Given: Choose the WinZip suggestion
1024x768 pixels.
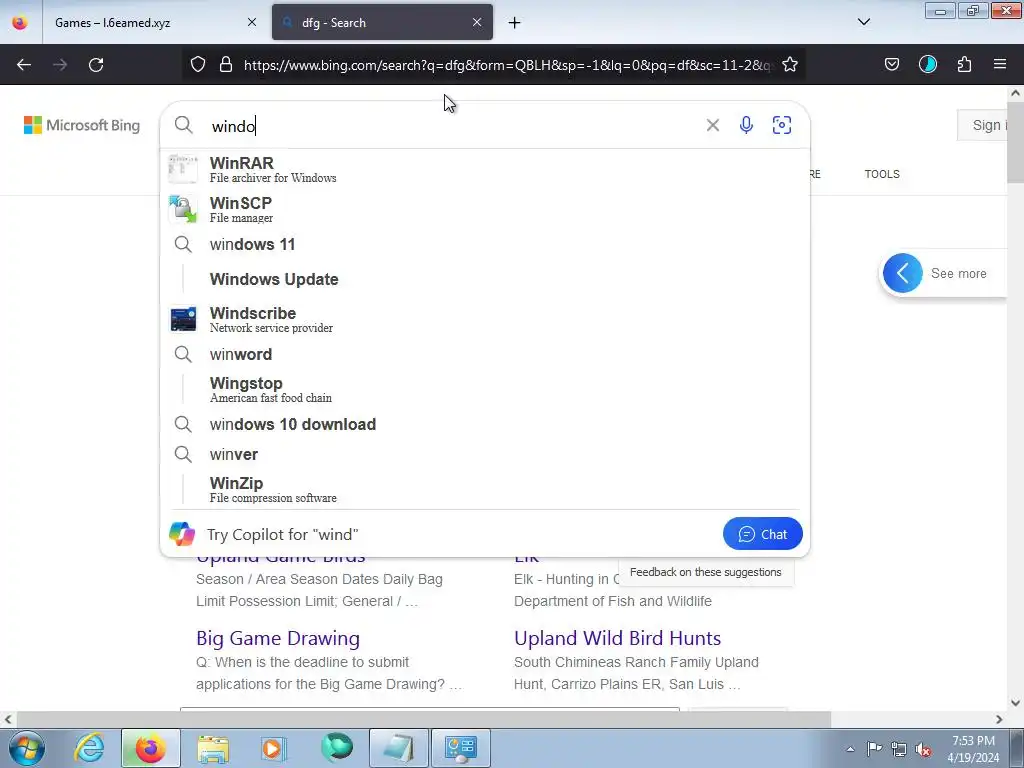Looking at the screenshot, I should point(485,489).
